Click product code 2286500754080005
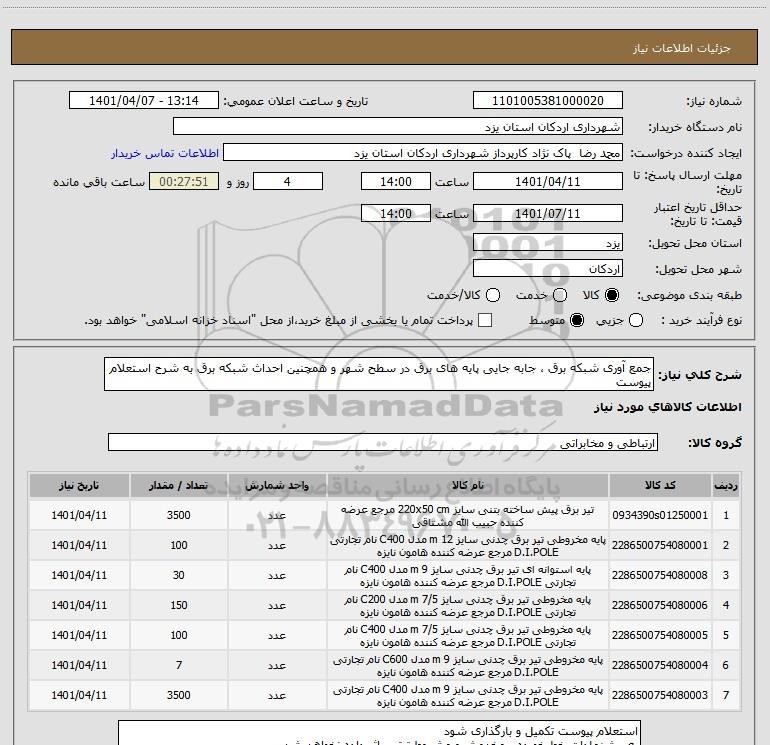This screenshot has height=745, width=770. [660, 635]
